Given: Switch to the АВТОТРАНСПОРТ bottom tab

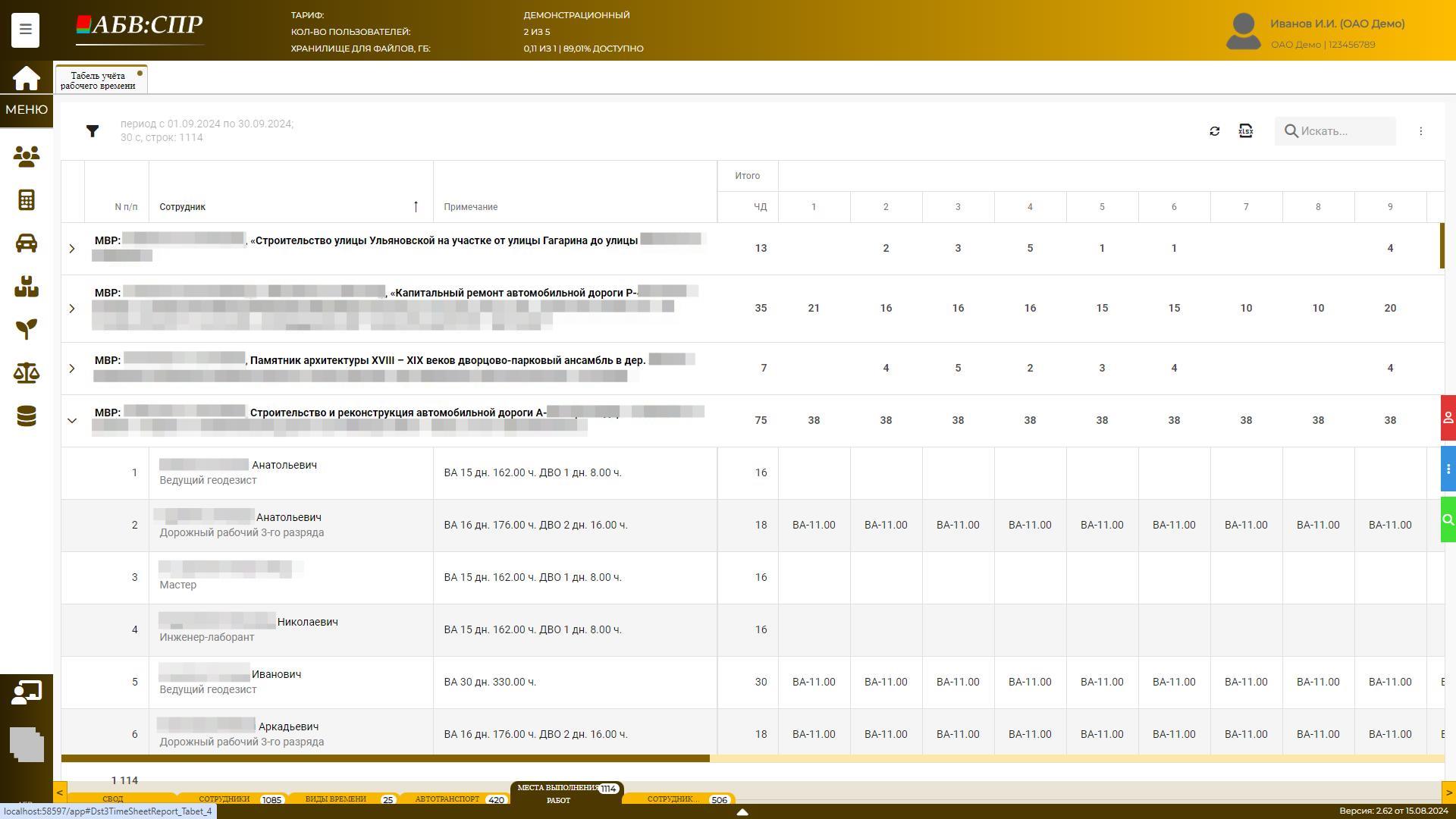Looking at the screenshot, I should [455, 799].
